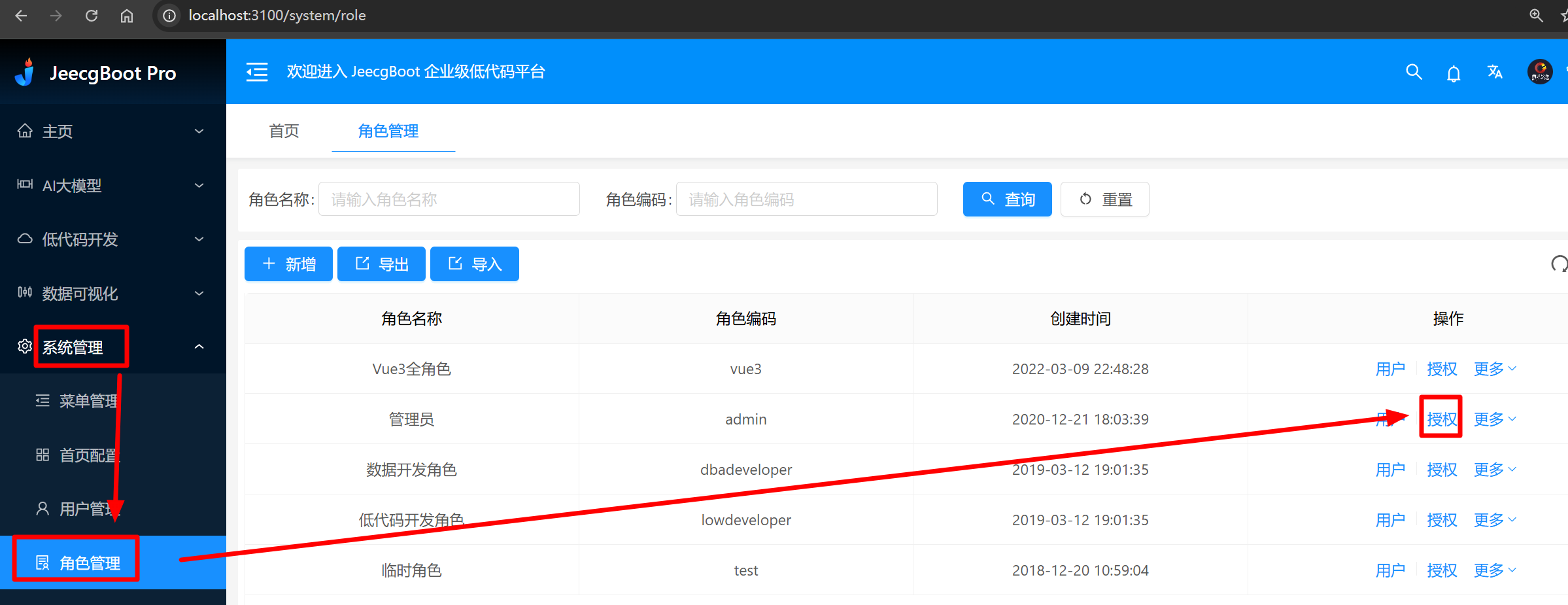Open 授权 for the dbadeveloper role
This screenshot has height=605, width=1568.
click(1441, 469)
